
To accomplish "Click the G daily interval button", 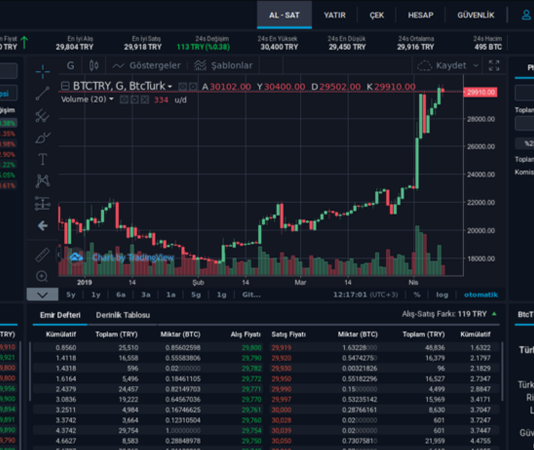I will point(70,65).
